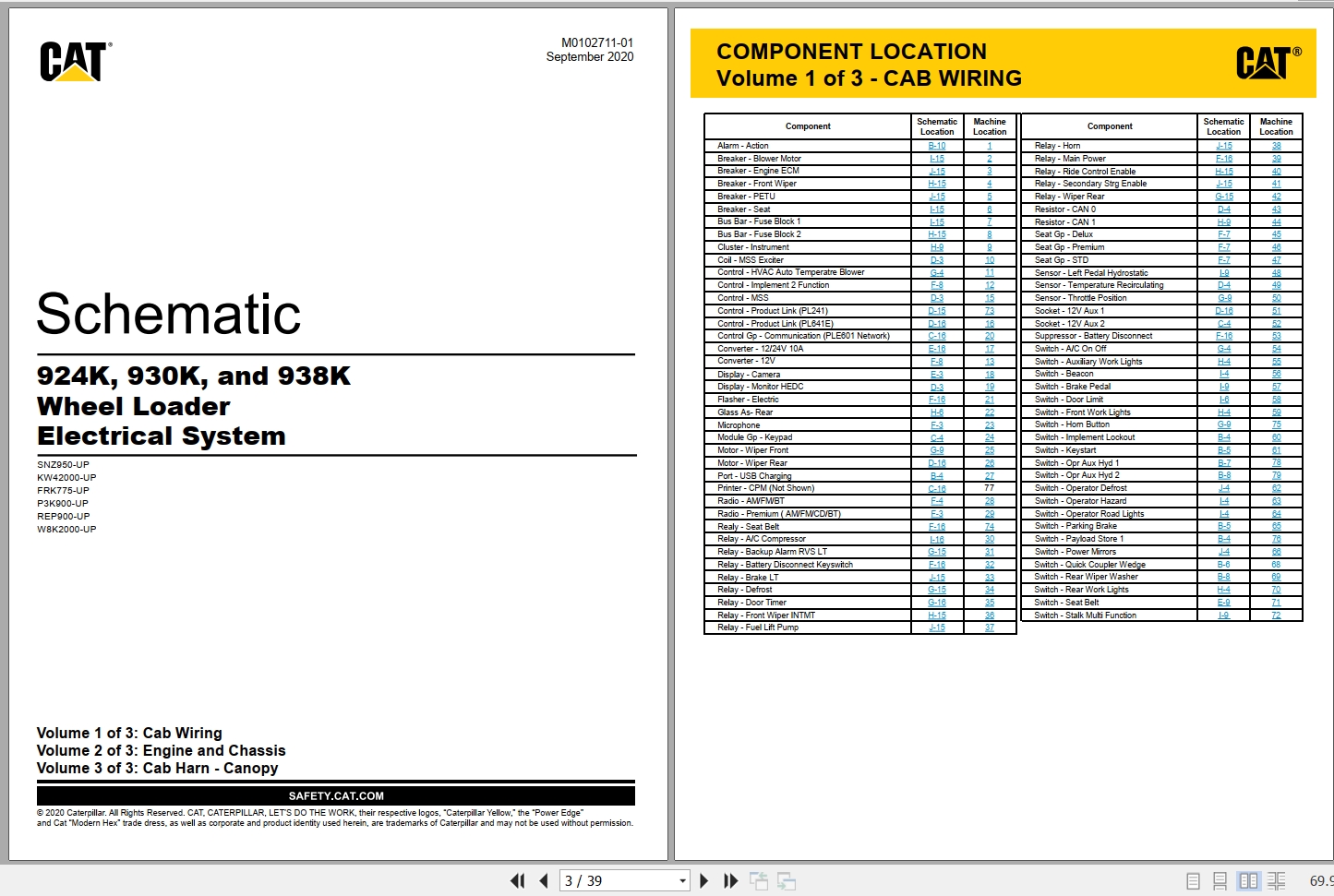Select 'Volume 3 of 3: Cab Harn - Canopy' text
This screenshot has height=896, width=1334.
tap(157, 768)
